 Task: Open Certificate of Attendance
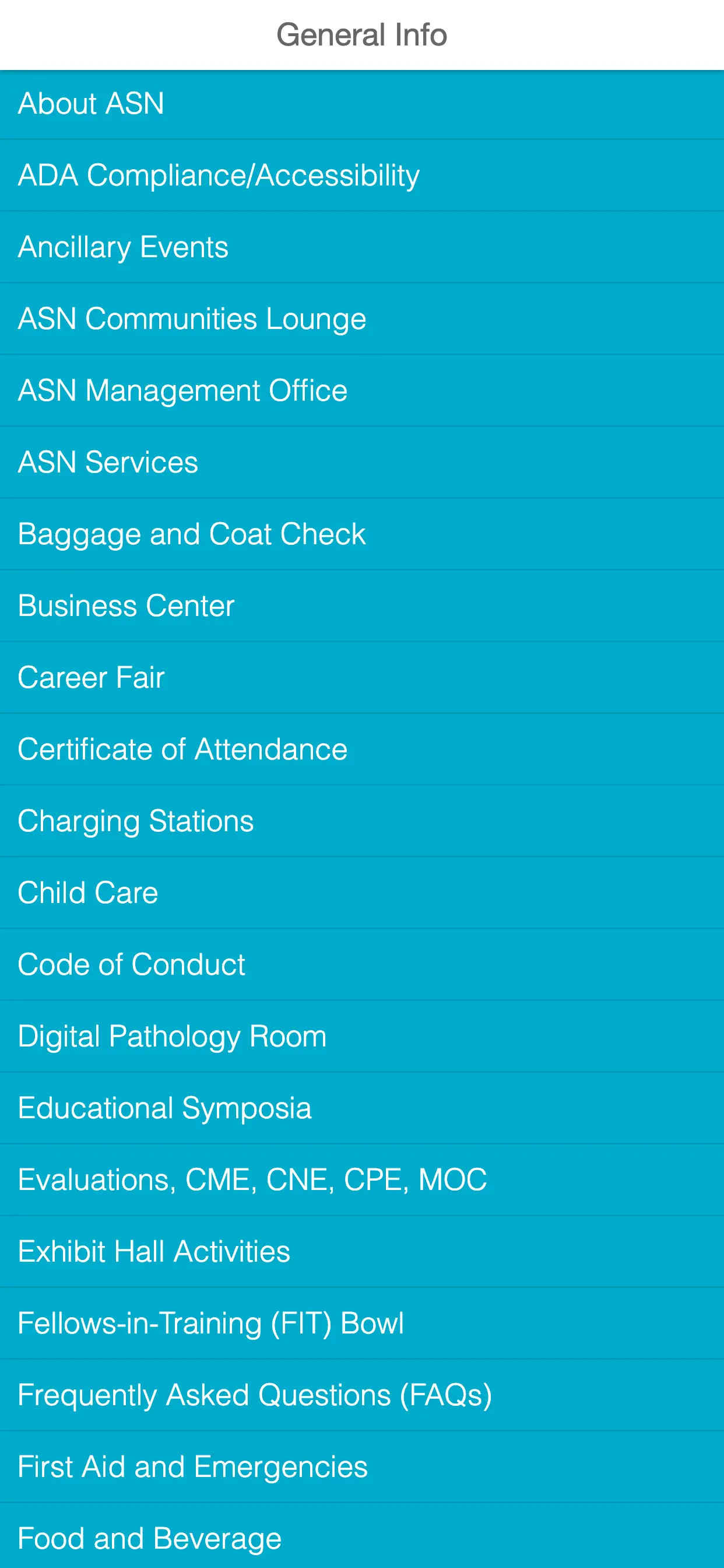click(x=182, y=748)
